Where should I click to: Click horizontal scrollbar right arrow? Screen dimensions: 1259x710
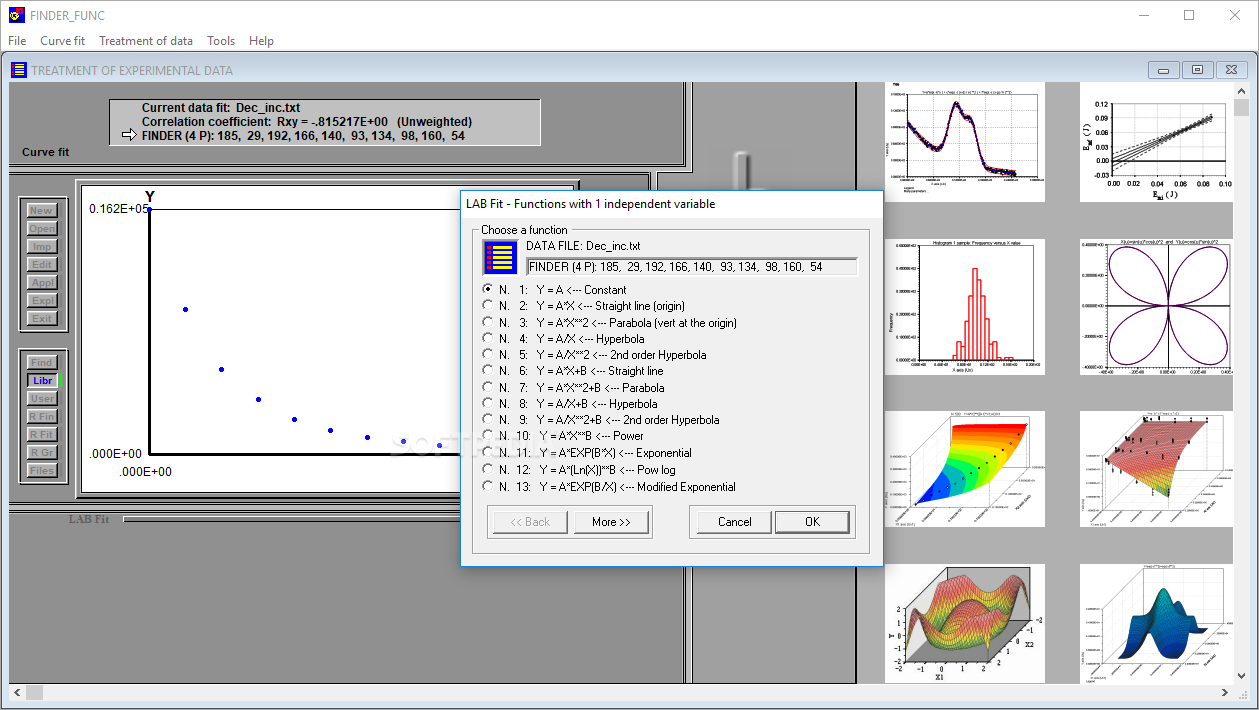(x=1226, y=692)
